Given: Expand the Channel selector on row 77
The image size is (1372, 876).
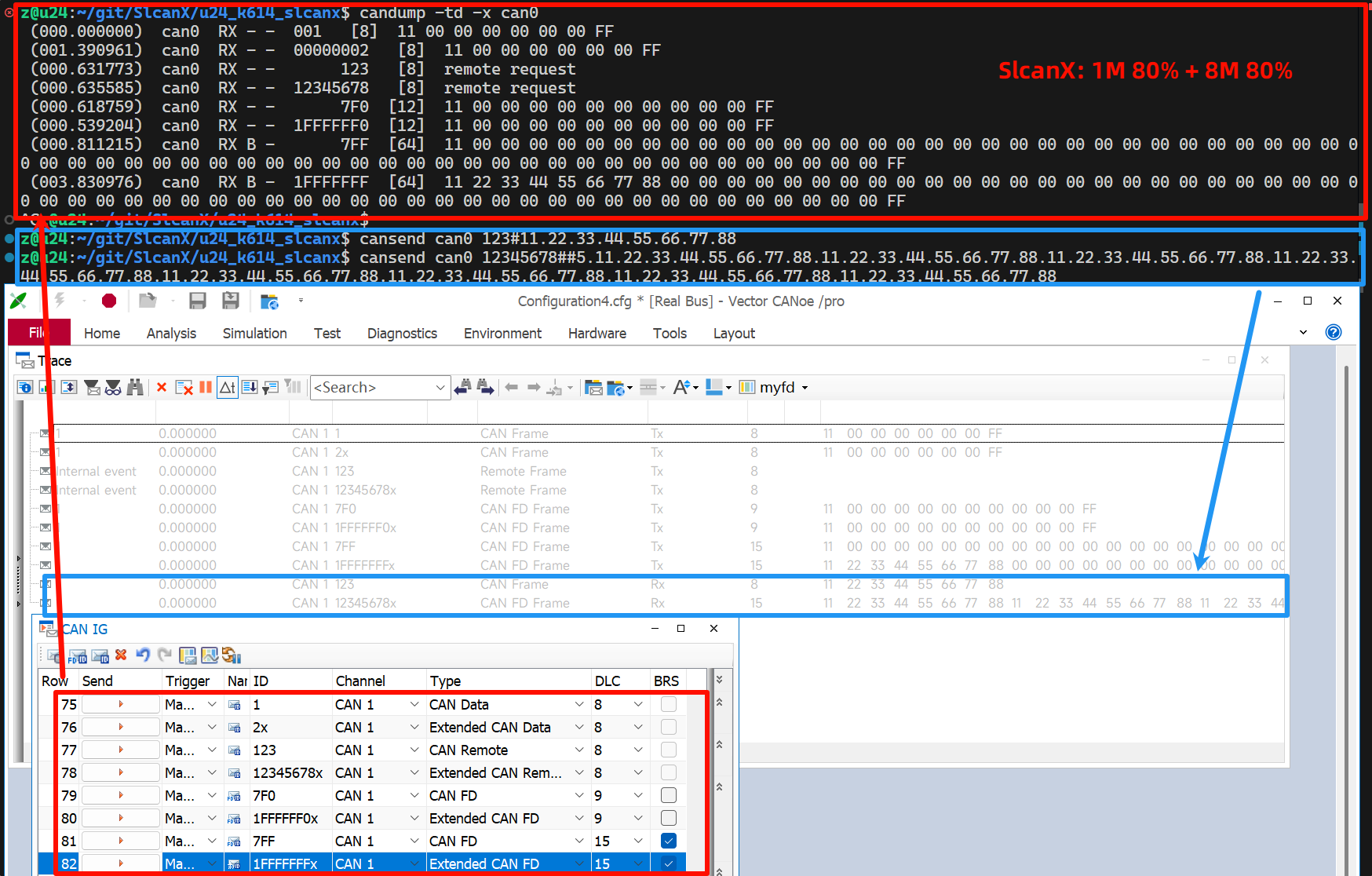Looking at the screenshot, I should pos(414,750).
